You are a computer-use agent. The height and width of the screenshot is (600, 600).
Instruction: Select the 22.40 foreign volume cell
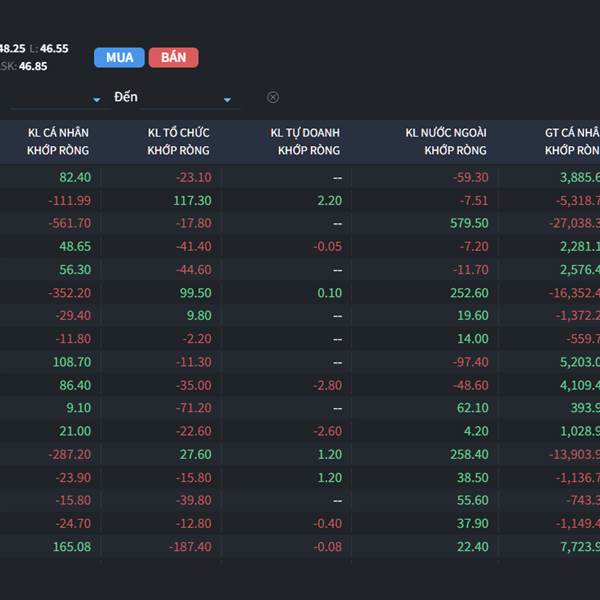(473, 546)
